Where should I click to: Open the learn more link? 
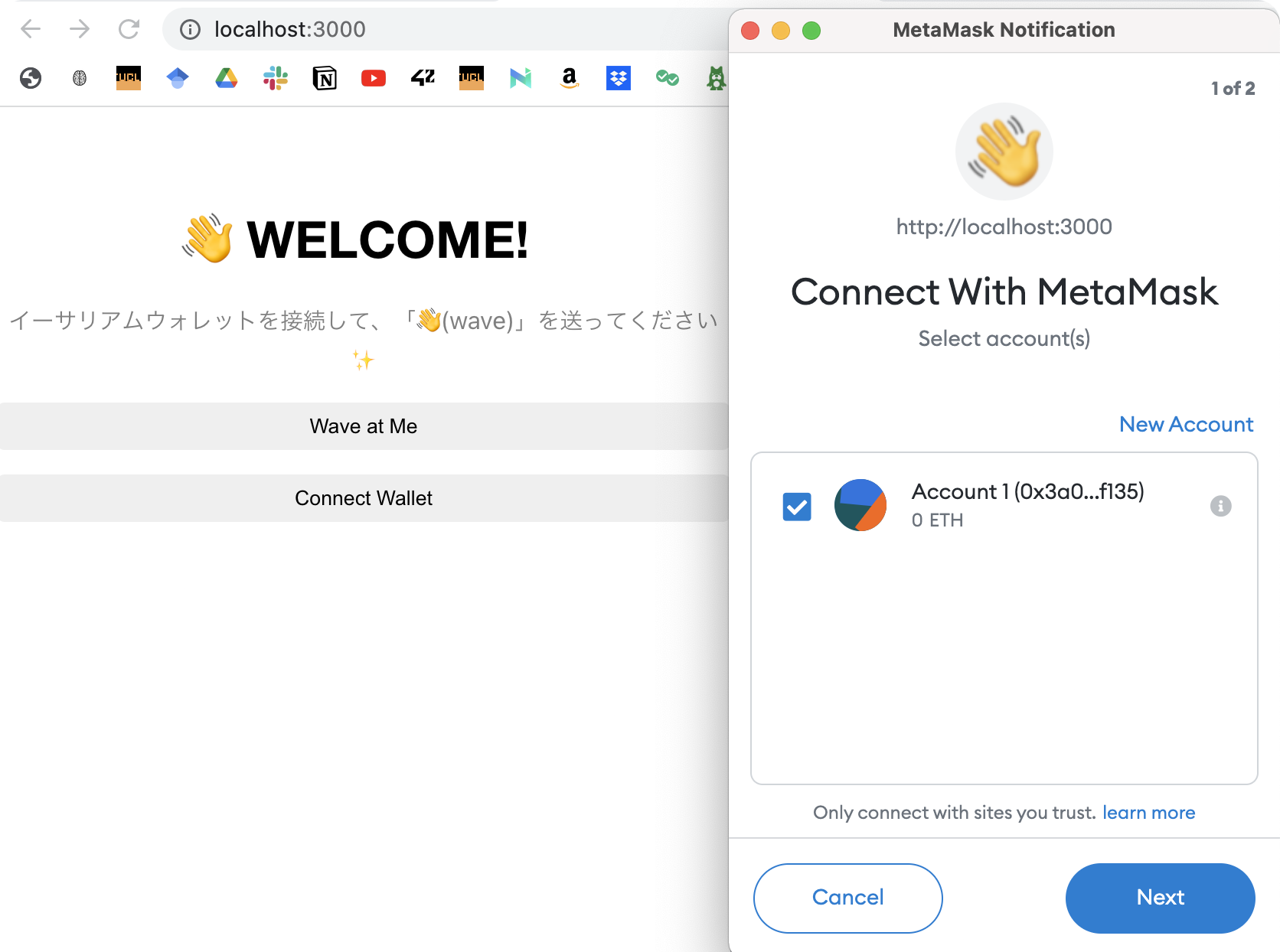(x=1148, y=813)
